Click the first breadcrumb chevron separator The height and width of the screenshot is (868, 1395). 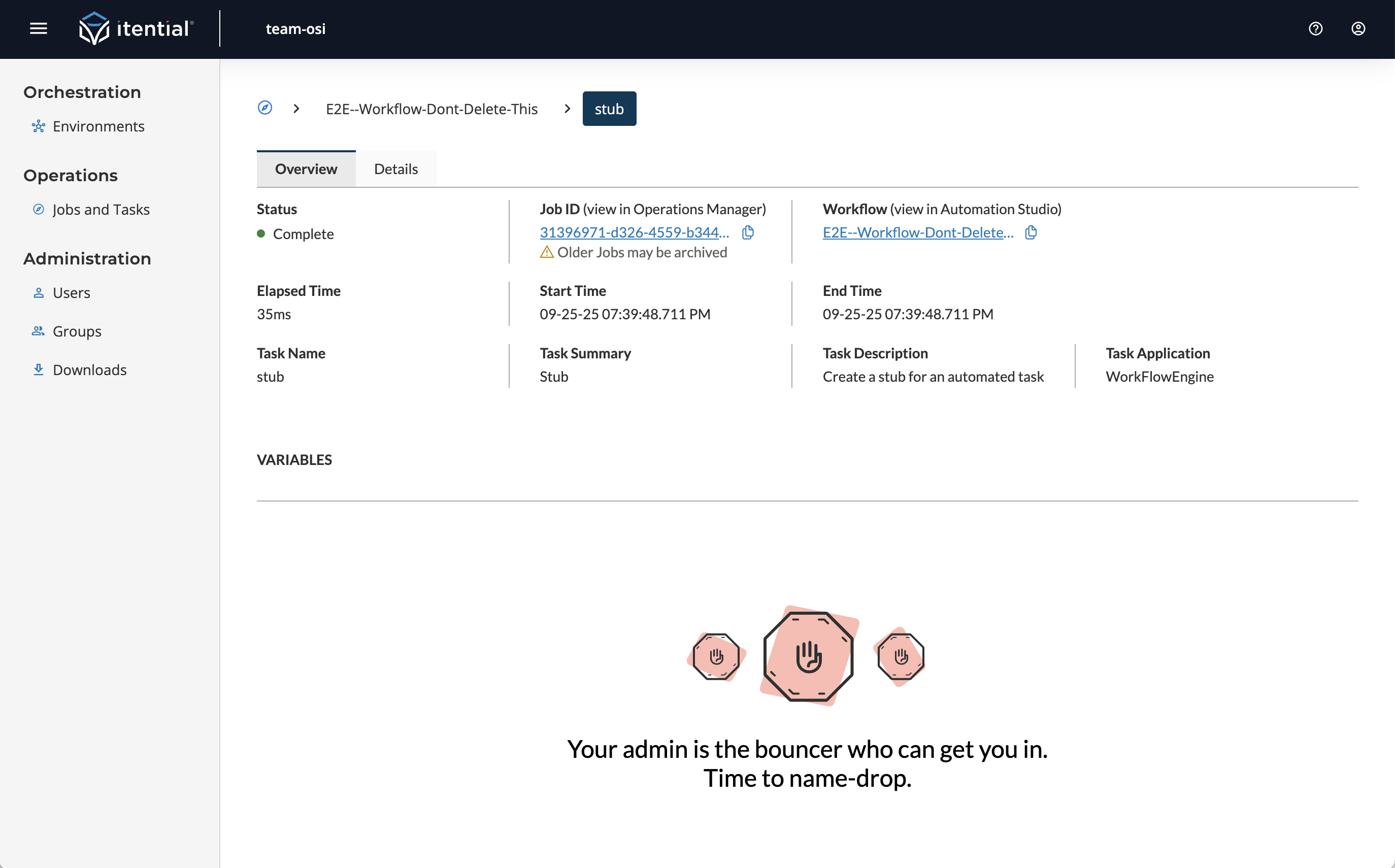(296, 109)
